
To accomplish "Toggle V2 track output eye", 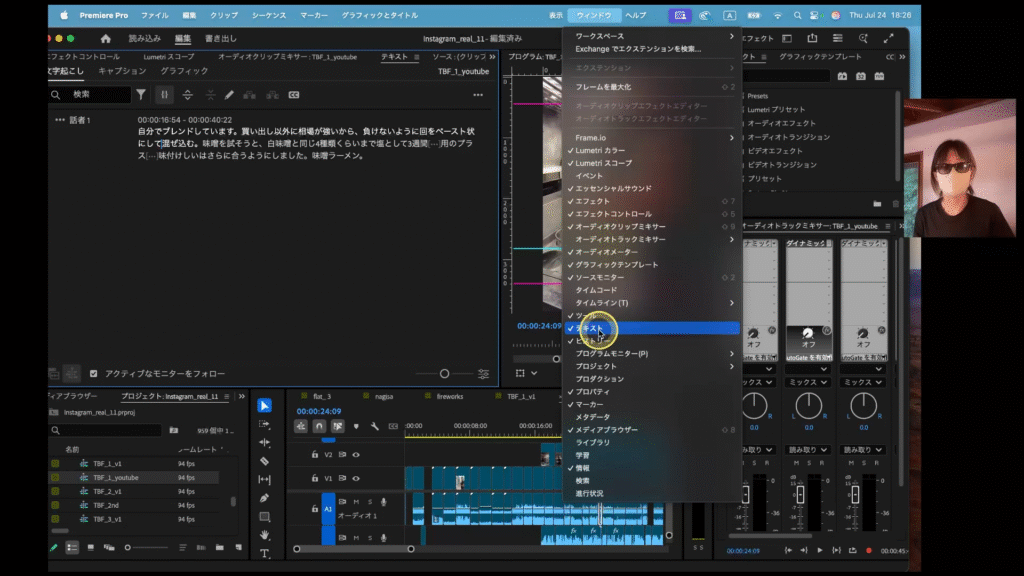I will coord(356,455).
